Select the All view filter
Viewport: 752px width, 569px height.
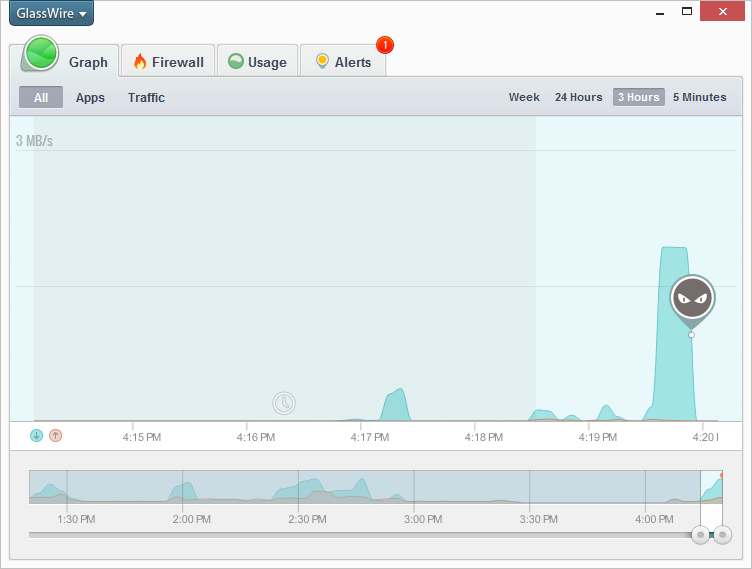[x=41, y=97]
